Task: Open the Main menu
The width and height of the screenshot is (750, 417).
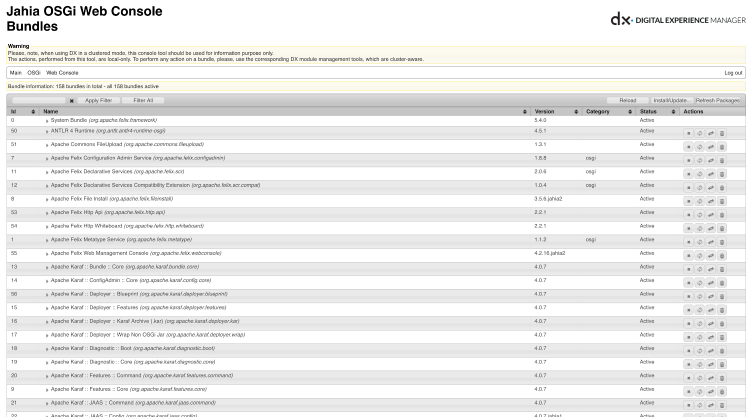Action: click(x=16, y=73)
